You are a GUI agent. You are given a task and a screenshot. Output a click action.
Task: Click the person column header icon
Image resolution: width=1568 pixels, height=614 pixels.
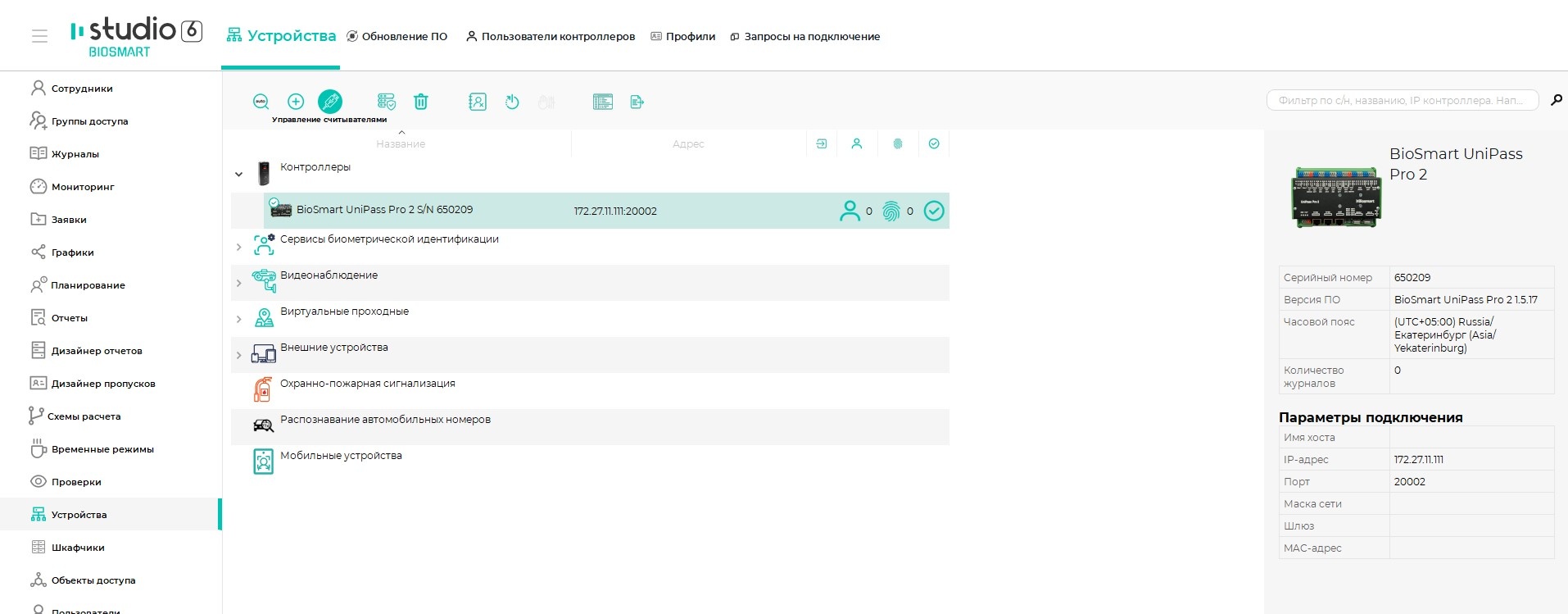(857, 143)
